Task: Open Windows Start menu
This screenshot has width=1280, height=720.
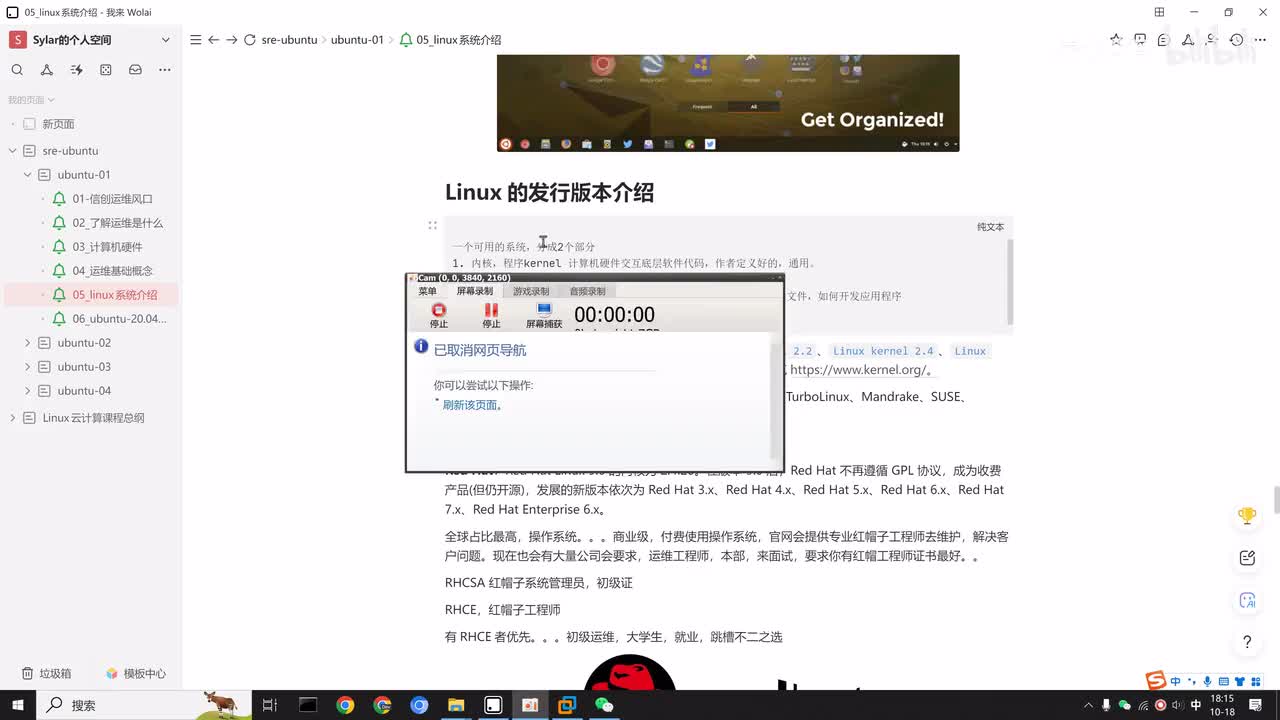Action: pos(20,705)
